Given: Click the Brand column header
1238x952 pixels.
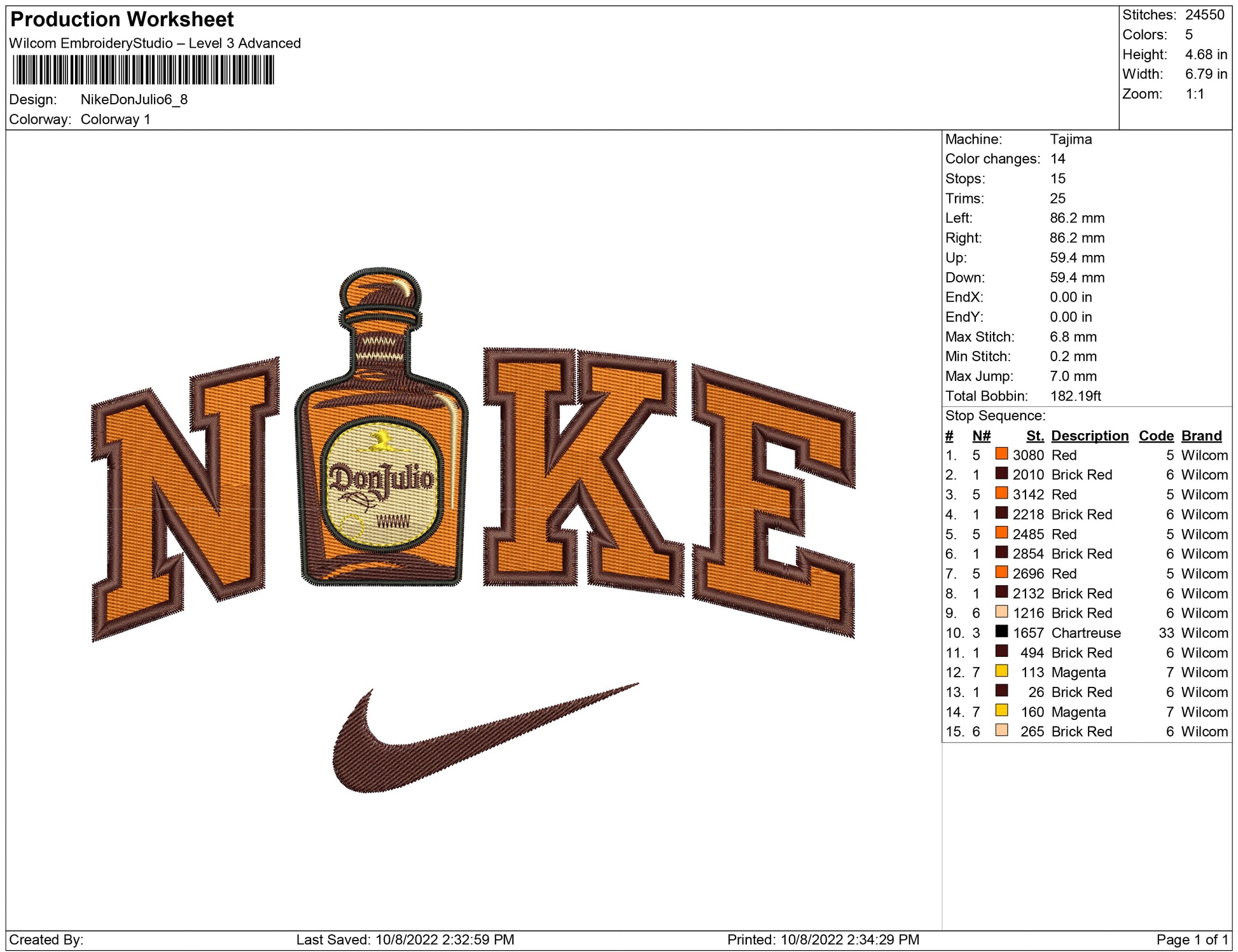Looking at the screenshot, I should tap(1201, 436).
